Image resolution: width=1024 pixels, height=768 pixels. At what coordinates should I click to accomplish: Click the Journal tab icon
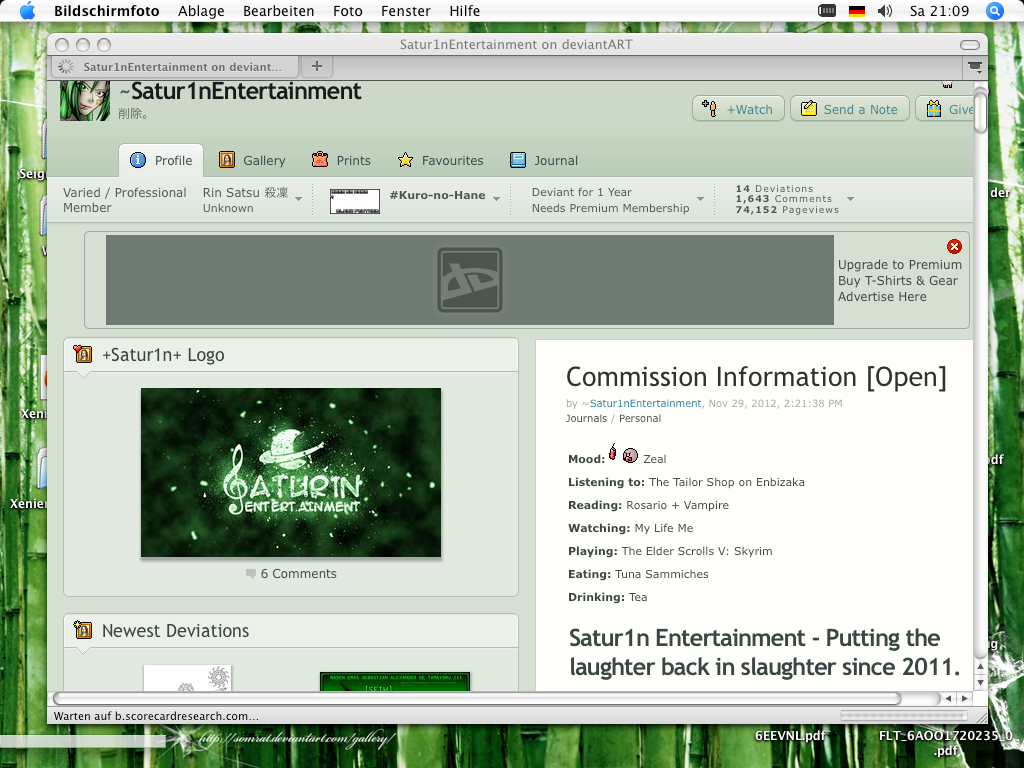(518, 160)
